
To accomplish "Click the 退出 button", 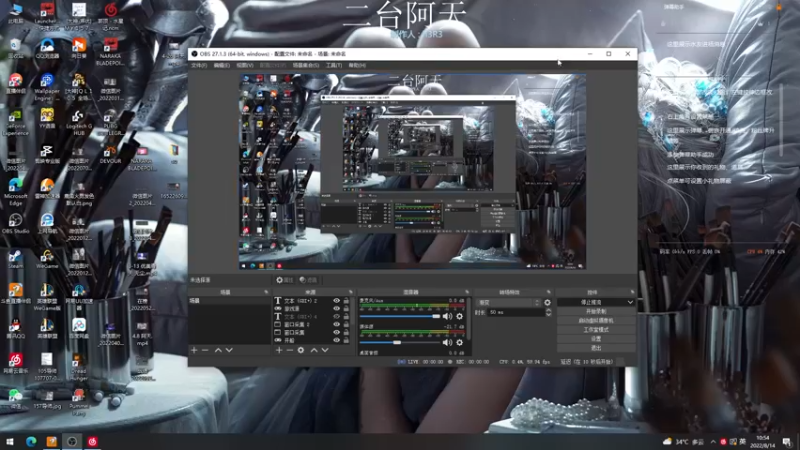I will (x=596, y=348).
